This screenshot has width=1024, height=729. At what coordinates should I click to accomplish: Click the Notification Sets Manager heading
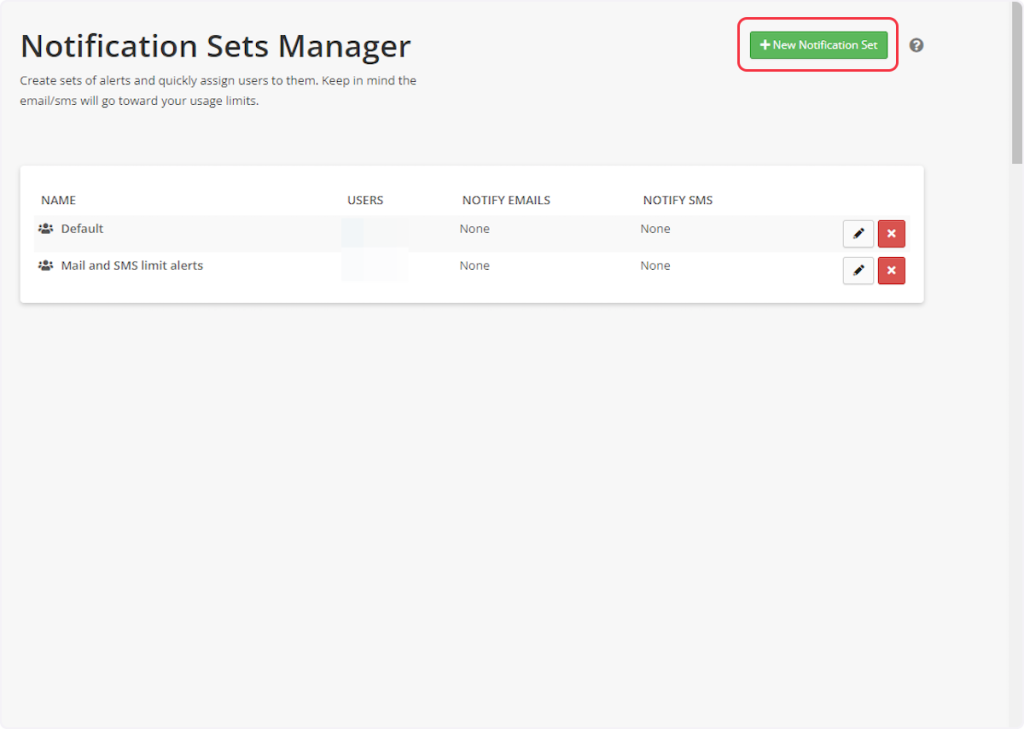[216, 46]
